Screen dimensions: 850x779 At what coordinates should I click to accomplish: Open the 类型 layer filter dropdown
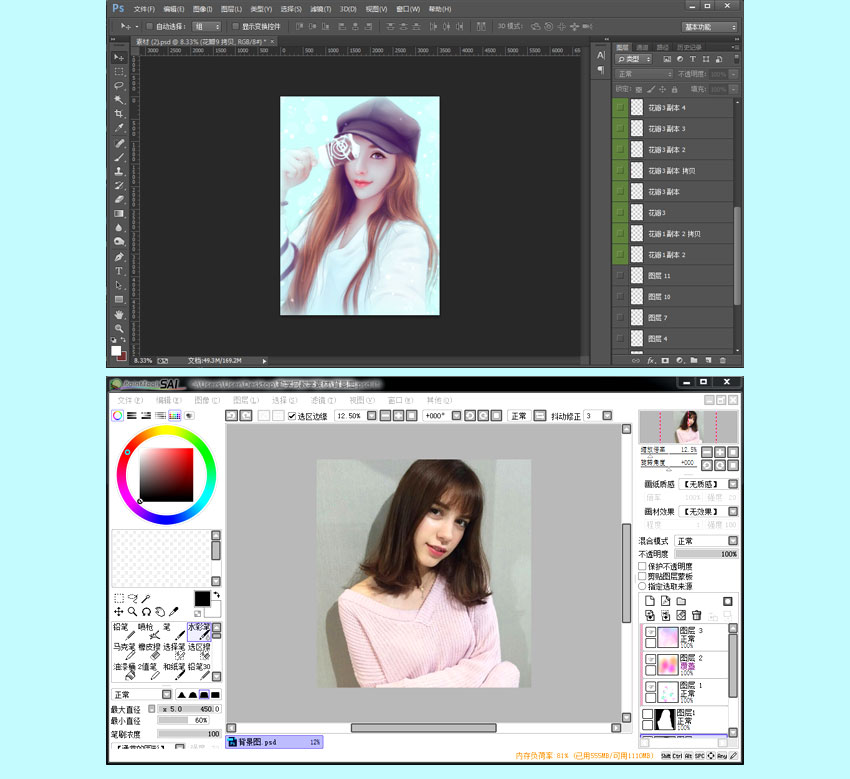[x=634, y=59]
